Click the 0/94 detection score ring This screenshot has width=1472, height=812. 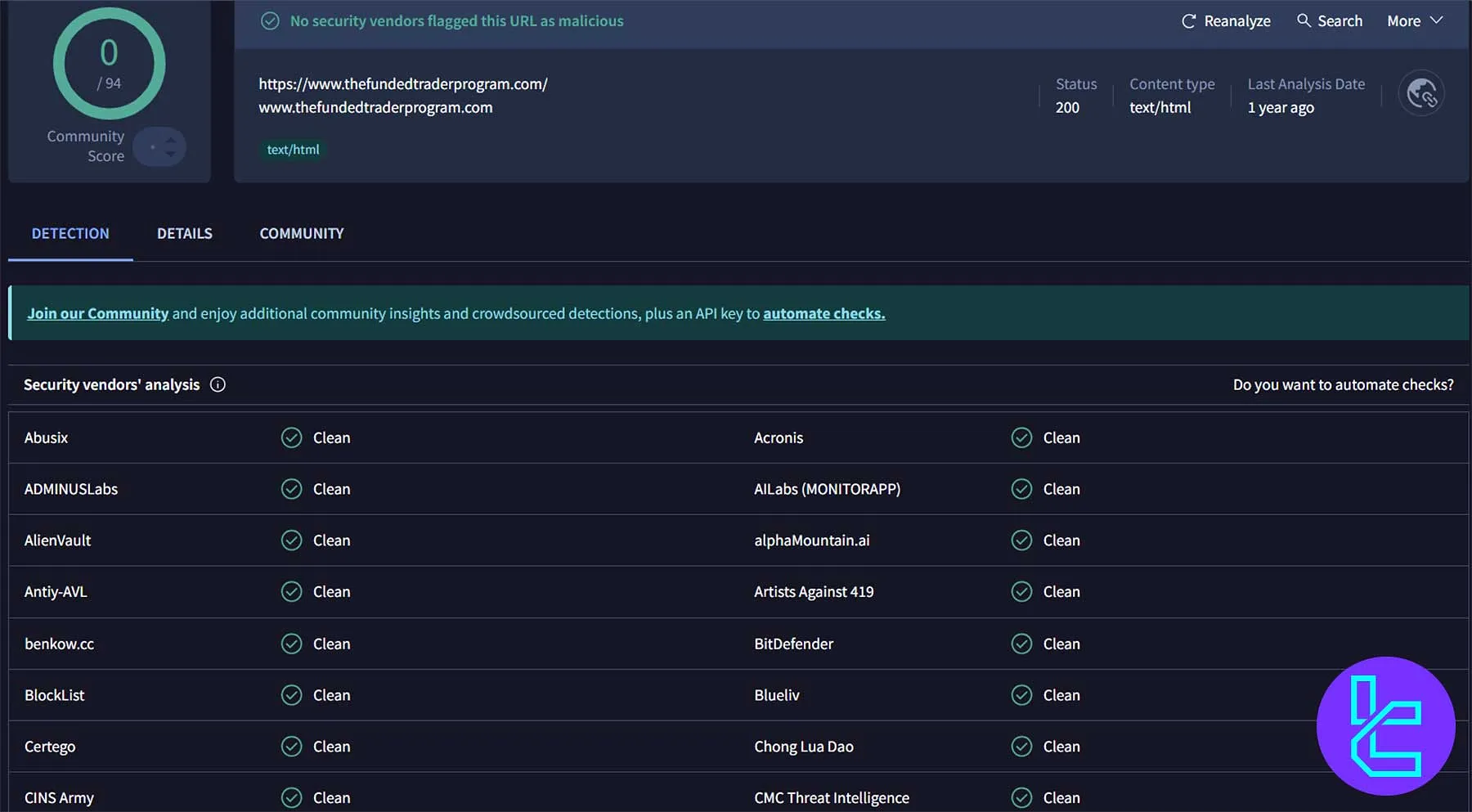[x=109, y=63]
